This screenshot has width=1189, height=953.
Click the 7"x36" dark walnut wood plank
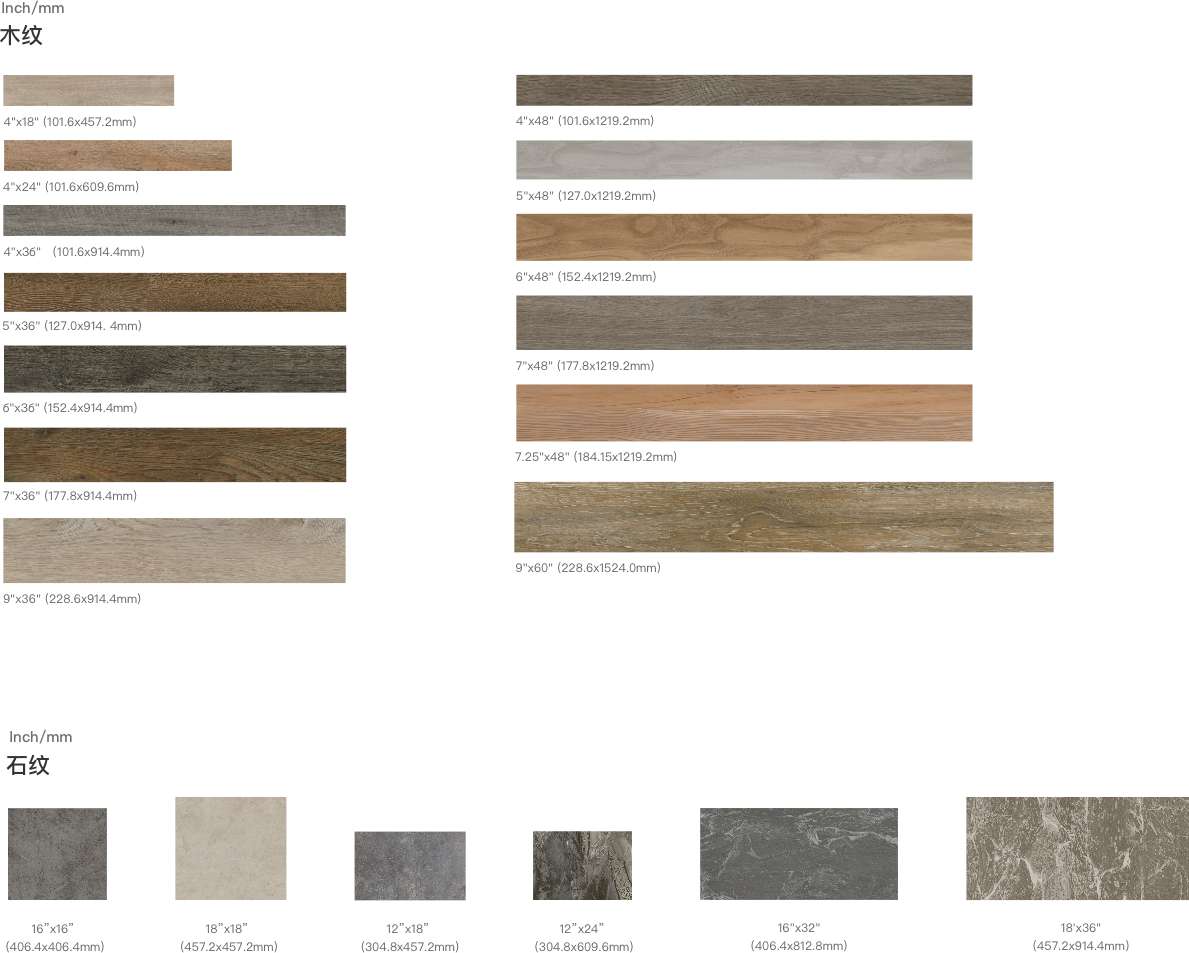(175, 455)
